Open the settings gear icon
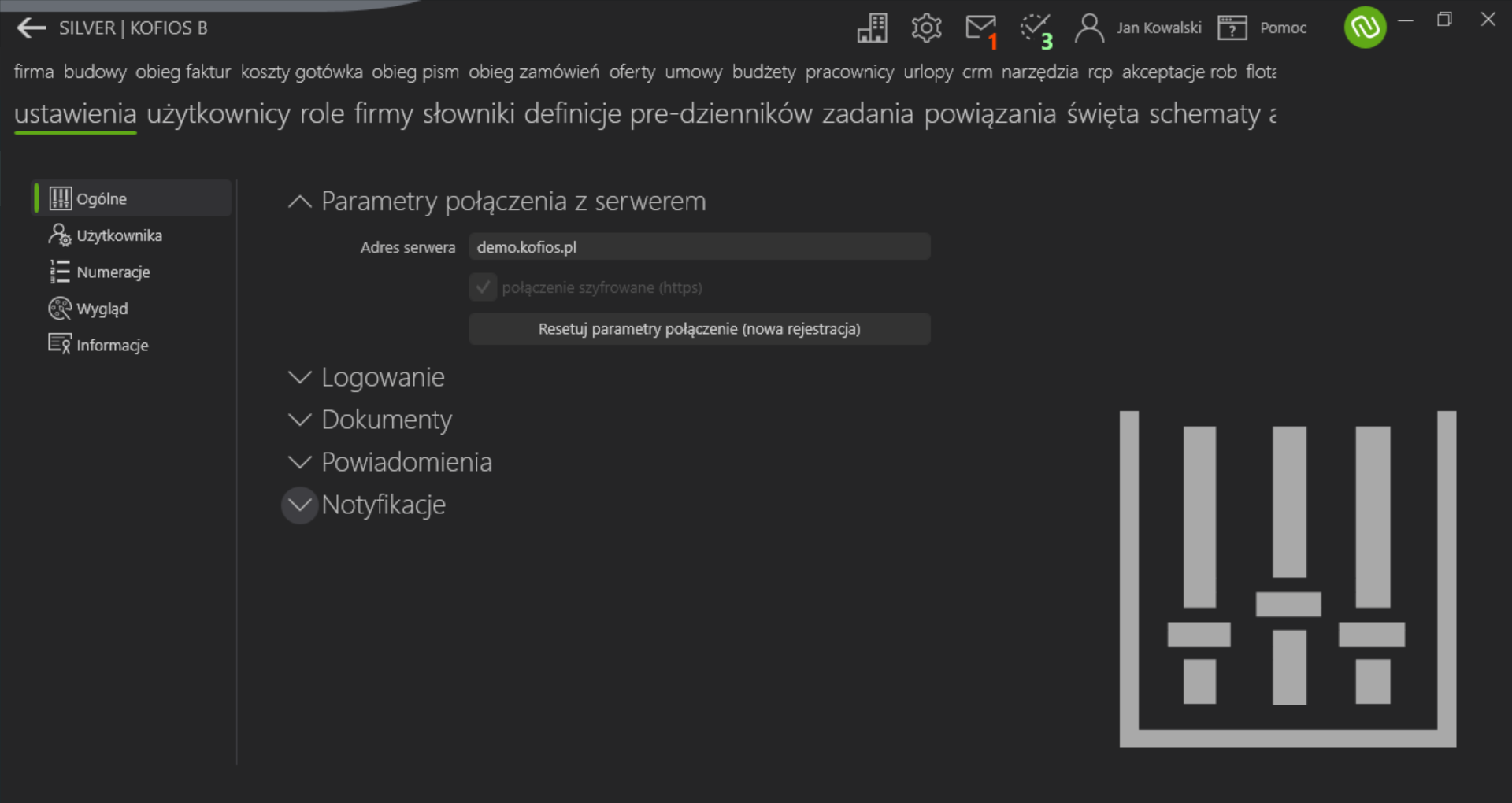Image resolution: width=1512 pixels, height=803 pixels. point(926,28)
